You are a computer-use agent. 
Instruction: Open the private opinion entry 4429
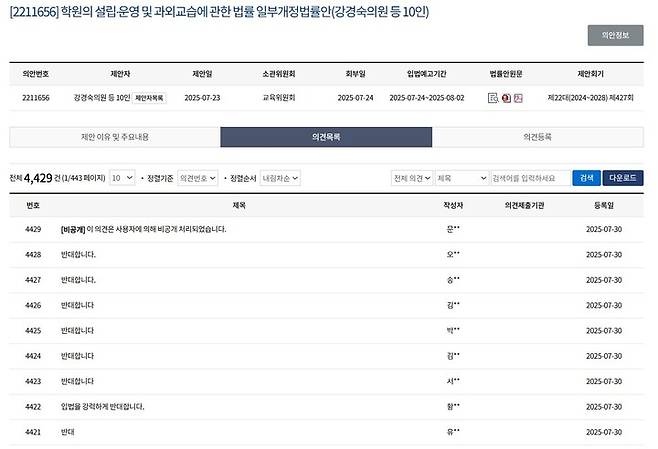click(143, 229)
